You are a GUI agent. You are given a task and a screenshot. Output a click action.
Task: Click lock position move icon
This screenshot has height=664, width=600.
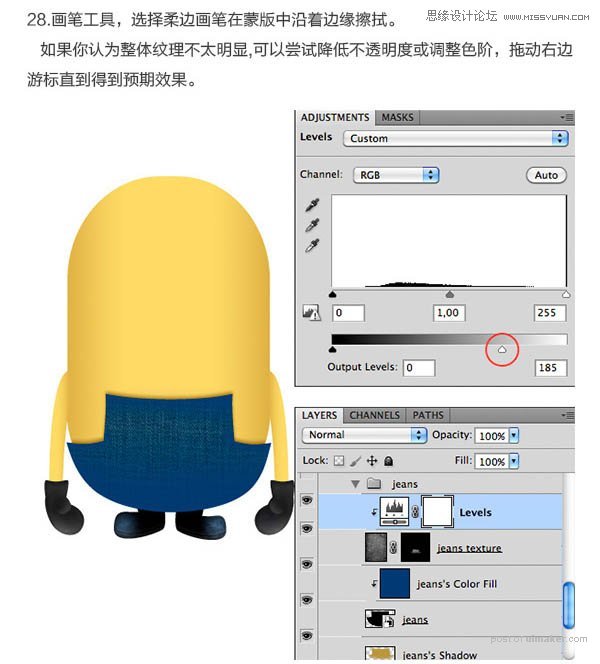tap(372, 461)
